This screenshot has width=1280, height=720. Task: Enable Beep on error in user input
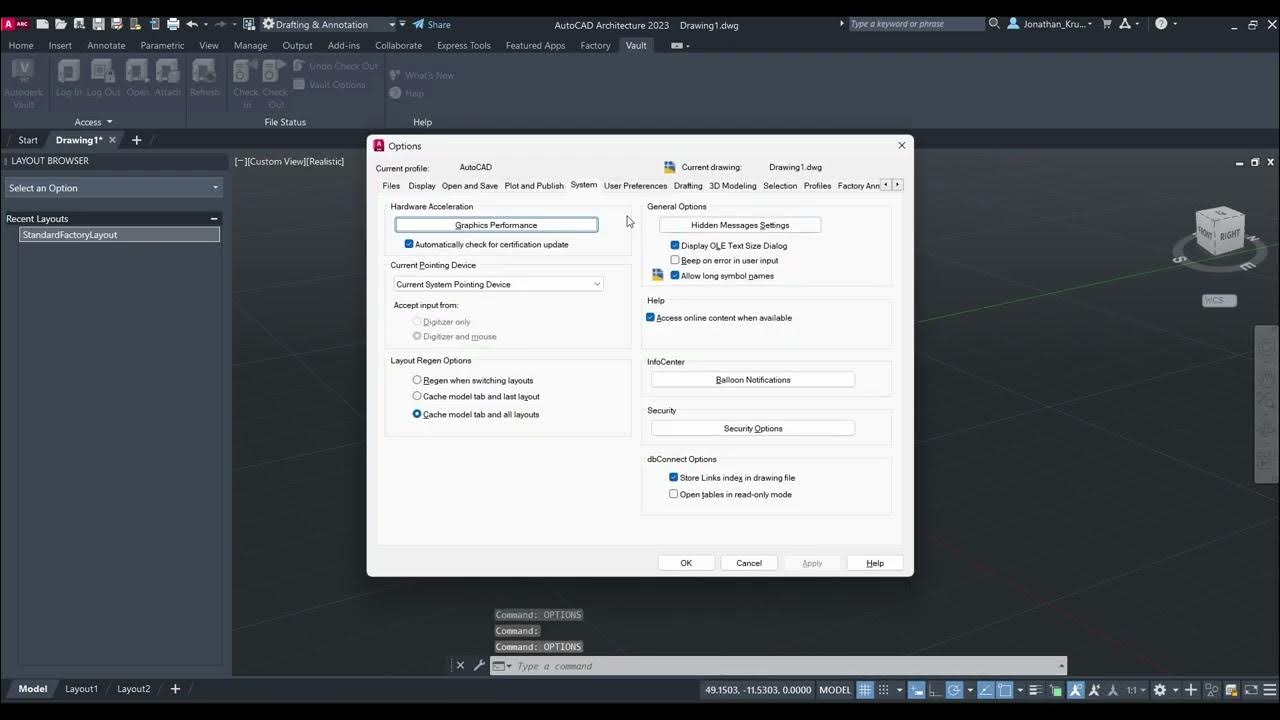coord(675,260)
